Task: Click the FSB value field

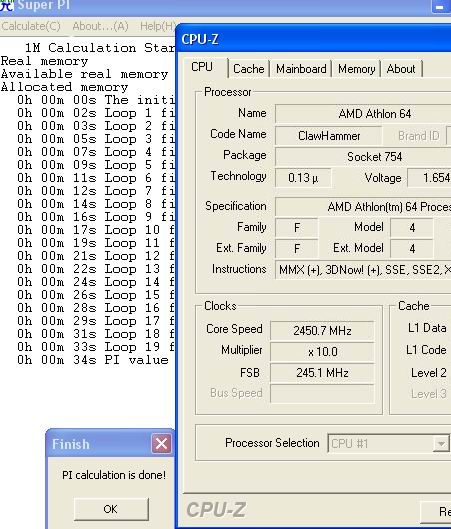Action: (322, 373)
